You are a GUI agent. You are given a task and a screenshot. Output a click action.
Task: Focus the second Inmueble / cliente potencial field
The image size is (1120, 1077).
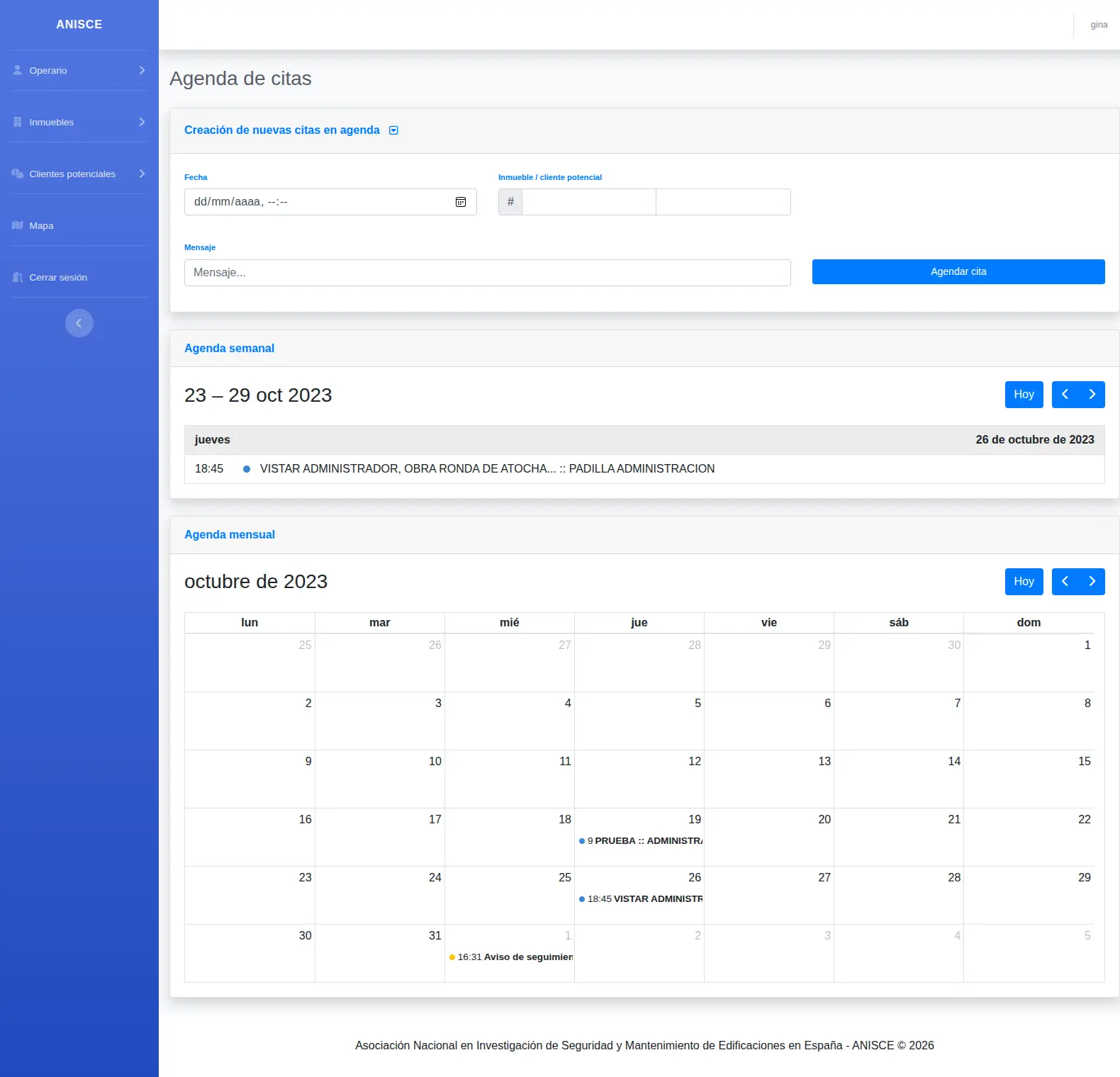(x=723, y=202)
